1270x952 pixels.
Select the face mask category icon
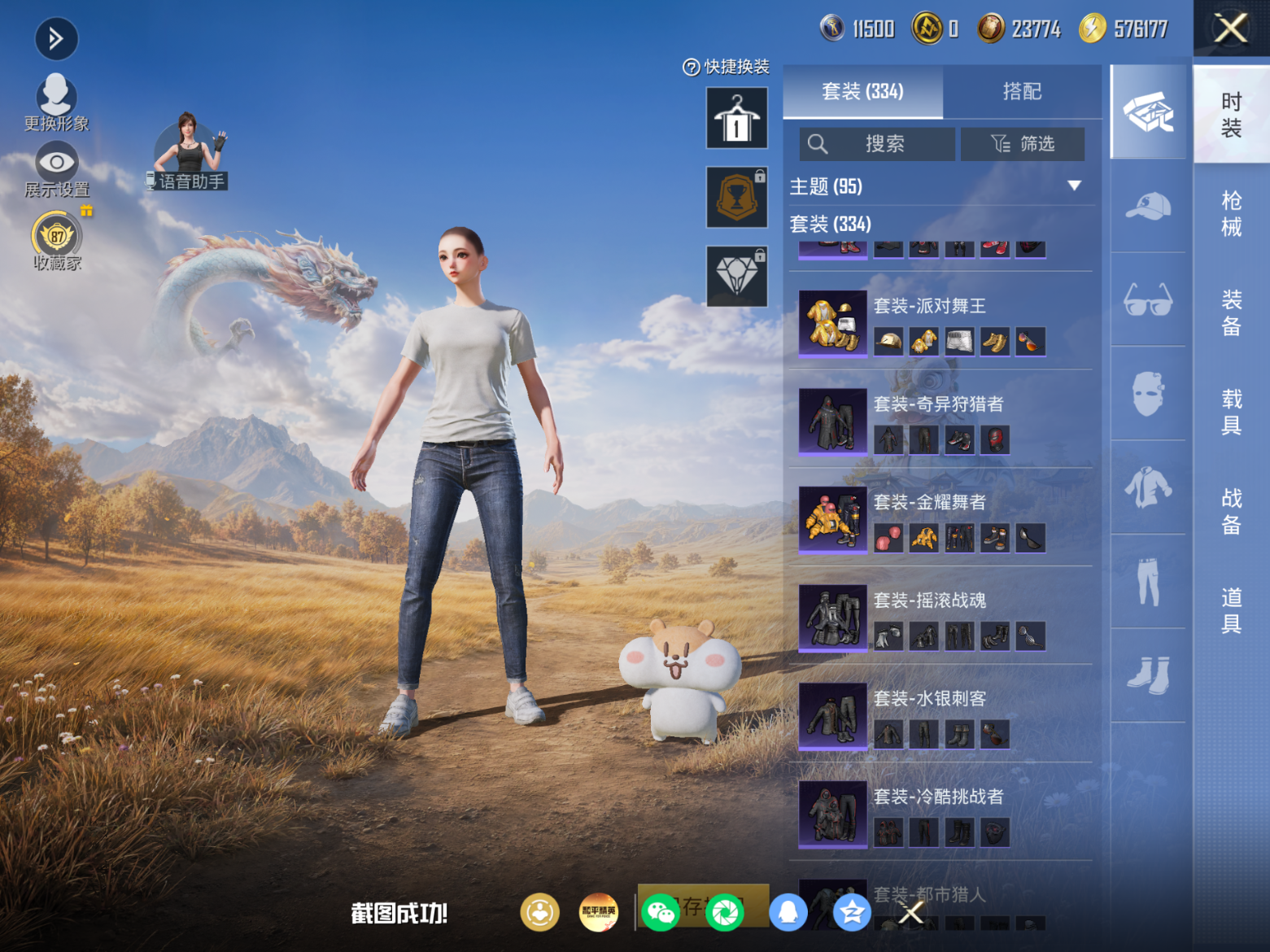[x=1148, y=394]
